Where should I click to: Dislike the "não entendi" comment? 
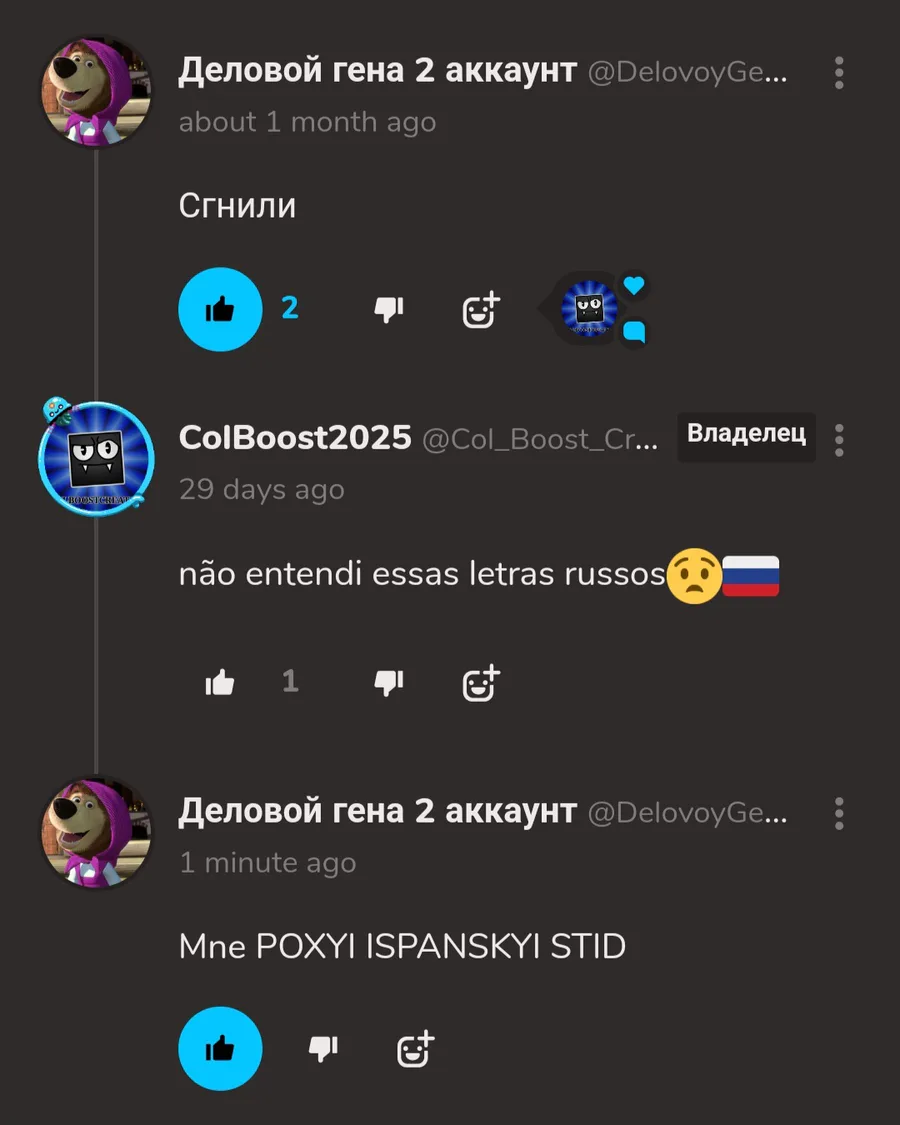pos(388,682)
